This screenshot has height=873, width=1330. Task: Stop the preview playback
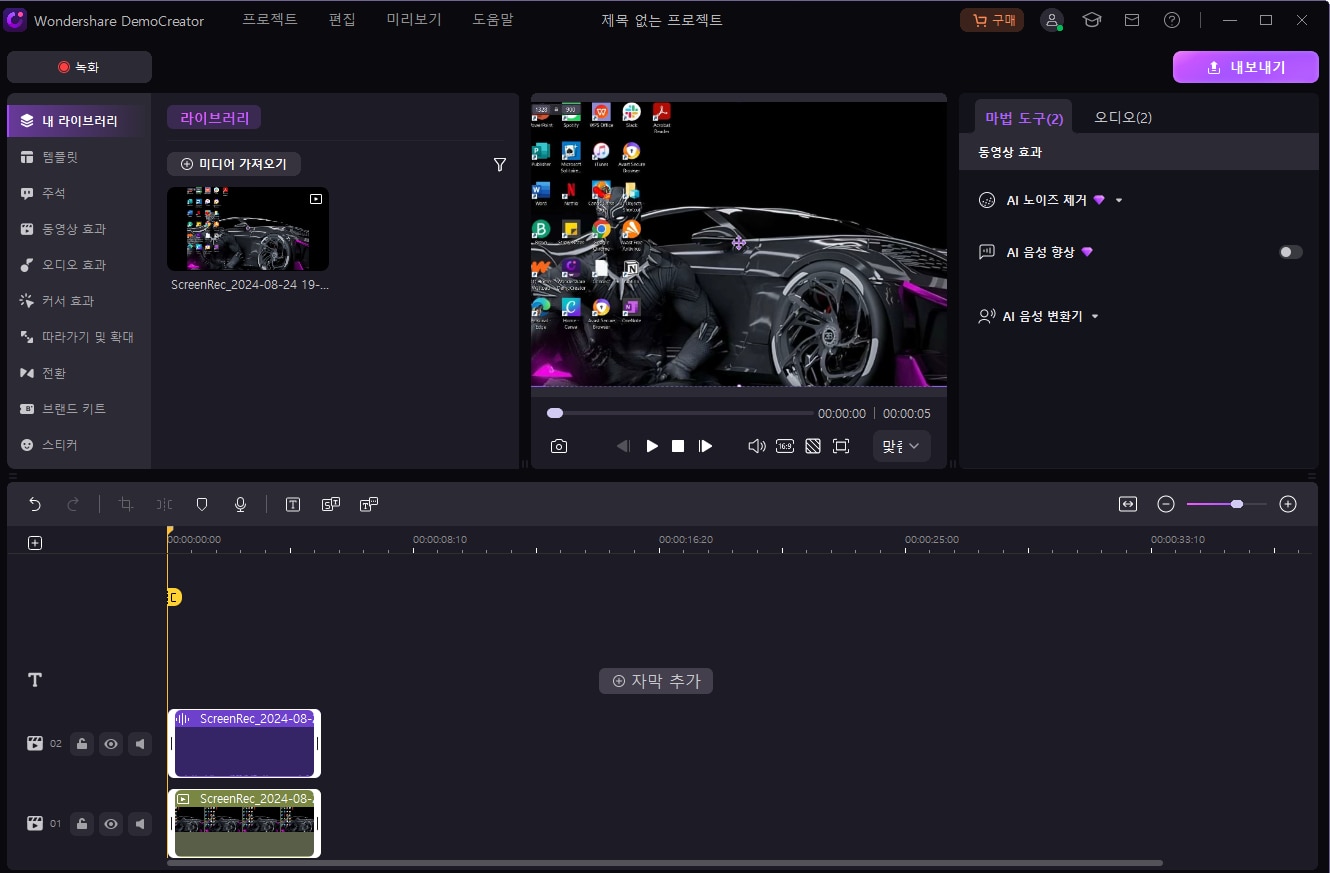(678, 446)
